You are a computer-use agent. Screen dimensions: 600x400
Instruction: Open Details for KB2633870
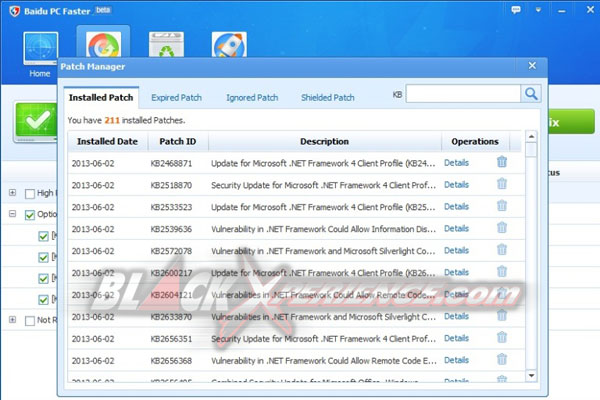click(x=456, y=316)
